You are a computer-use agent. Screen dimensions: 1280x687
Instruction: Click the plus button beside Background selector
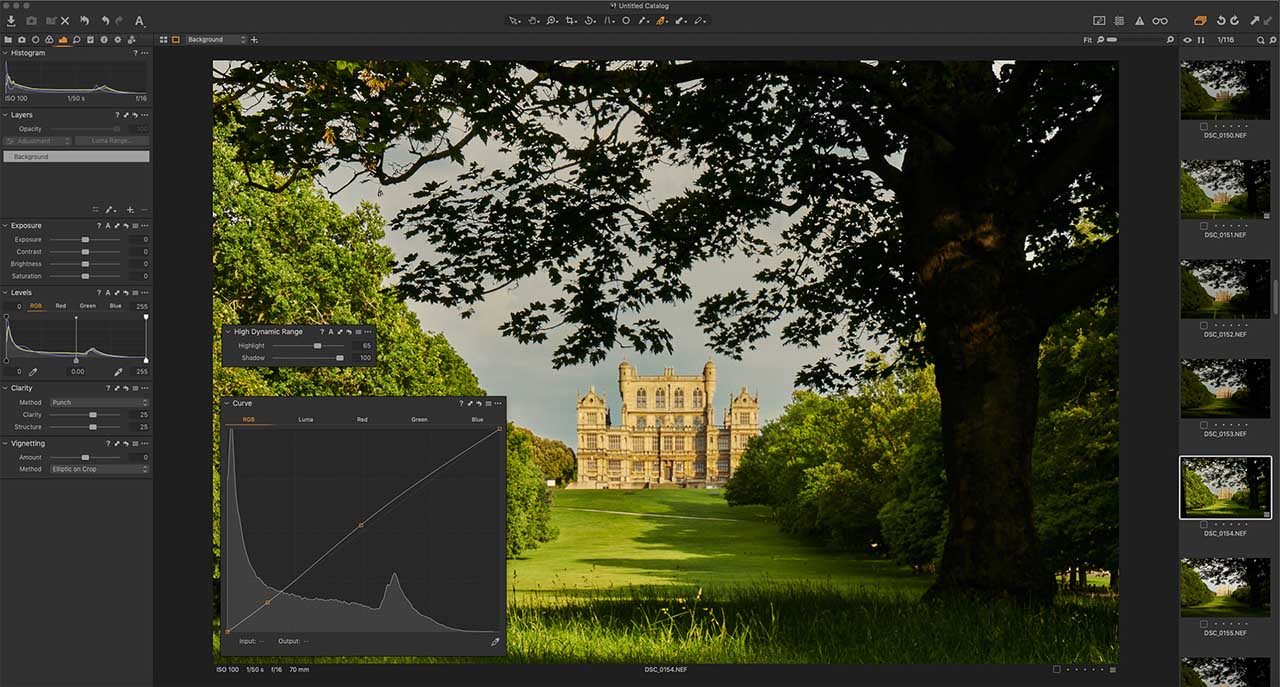pos(254,40)
